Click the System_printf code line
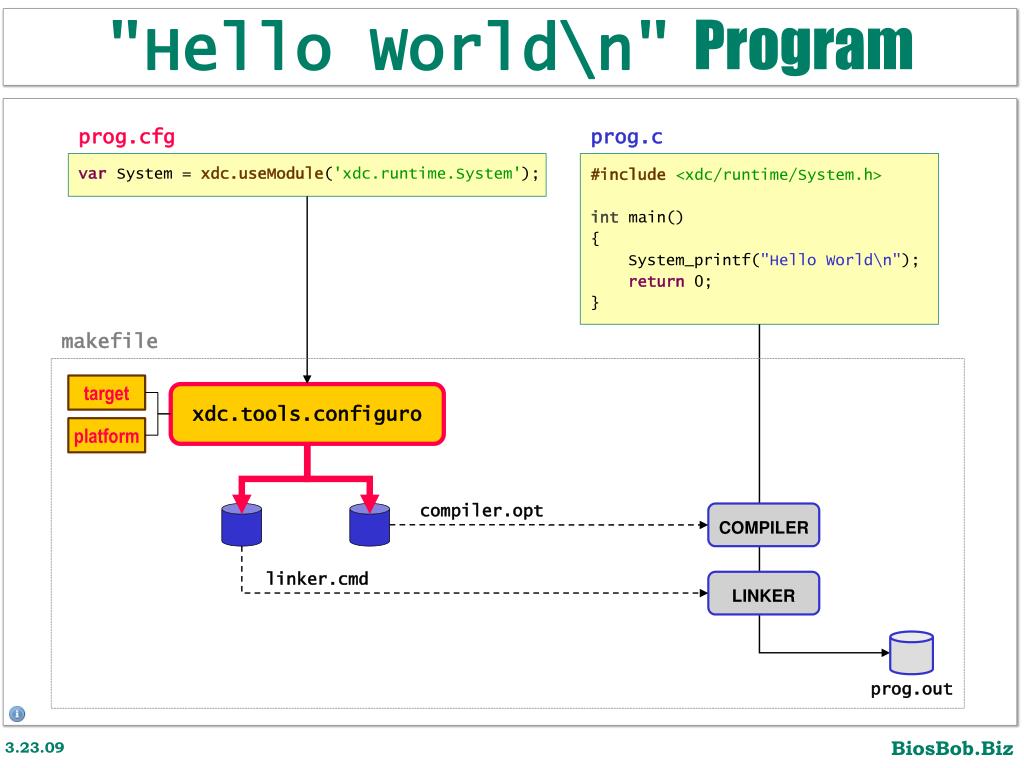 point(773,260)
